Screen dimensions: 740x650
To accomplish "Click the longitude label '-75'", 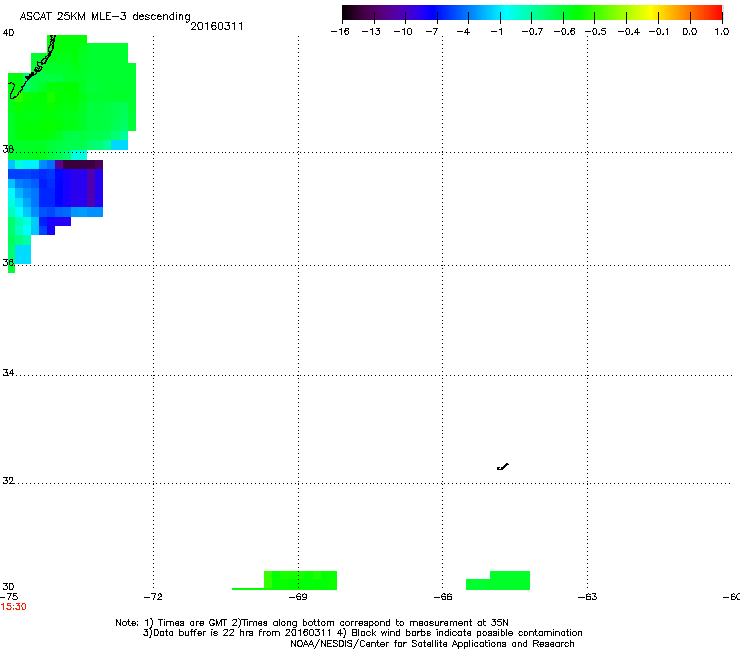I will pyautogui.click(x=8, y=597).
